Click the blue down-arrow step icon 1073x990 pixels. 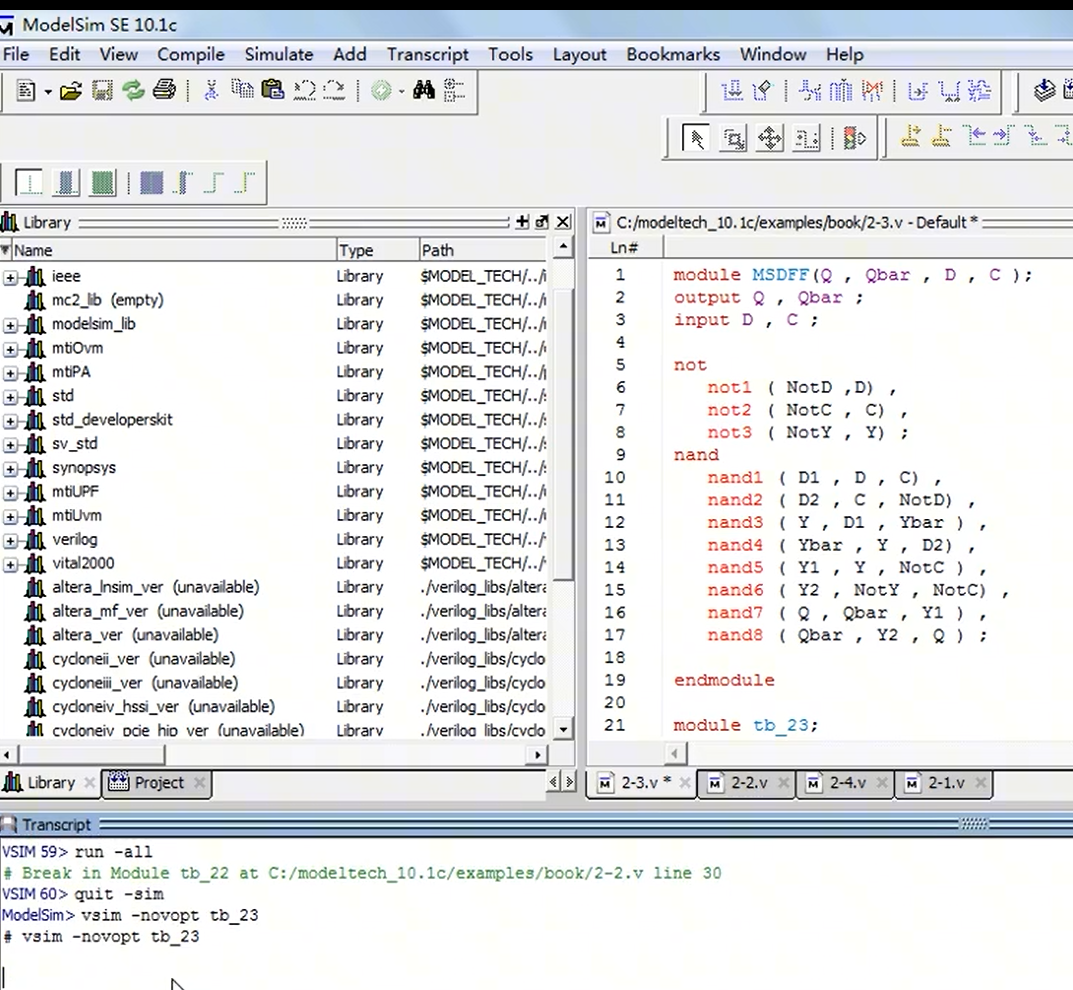(x=732, y=90)
